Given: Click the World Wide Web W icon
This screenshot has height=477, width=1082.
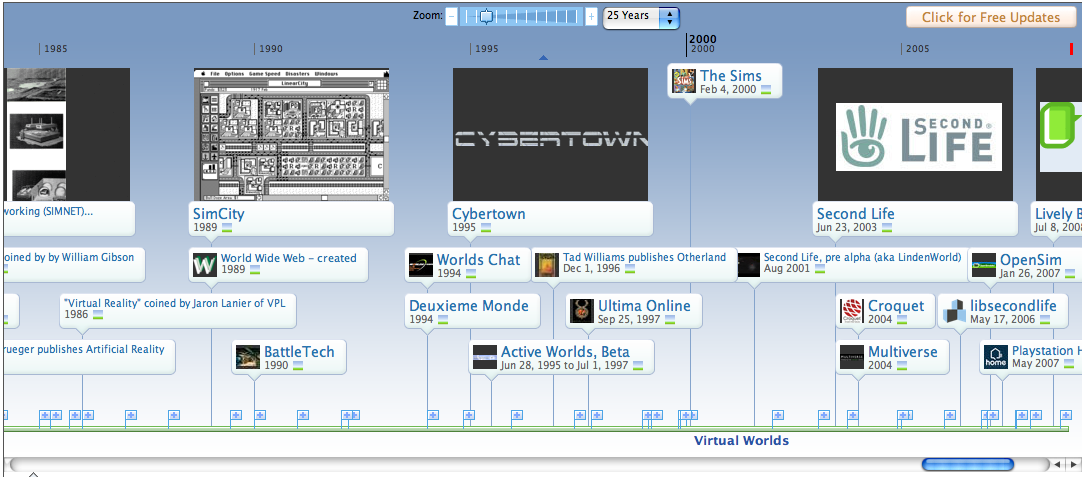Looking at the screenshot, I should pos(205,264).
